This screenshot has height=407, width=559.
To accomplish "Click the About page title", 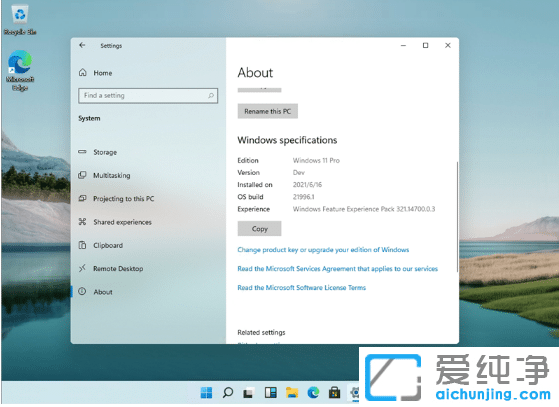I will pos(255,73).
